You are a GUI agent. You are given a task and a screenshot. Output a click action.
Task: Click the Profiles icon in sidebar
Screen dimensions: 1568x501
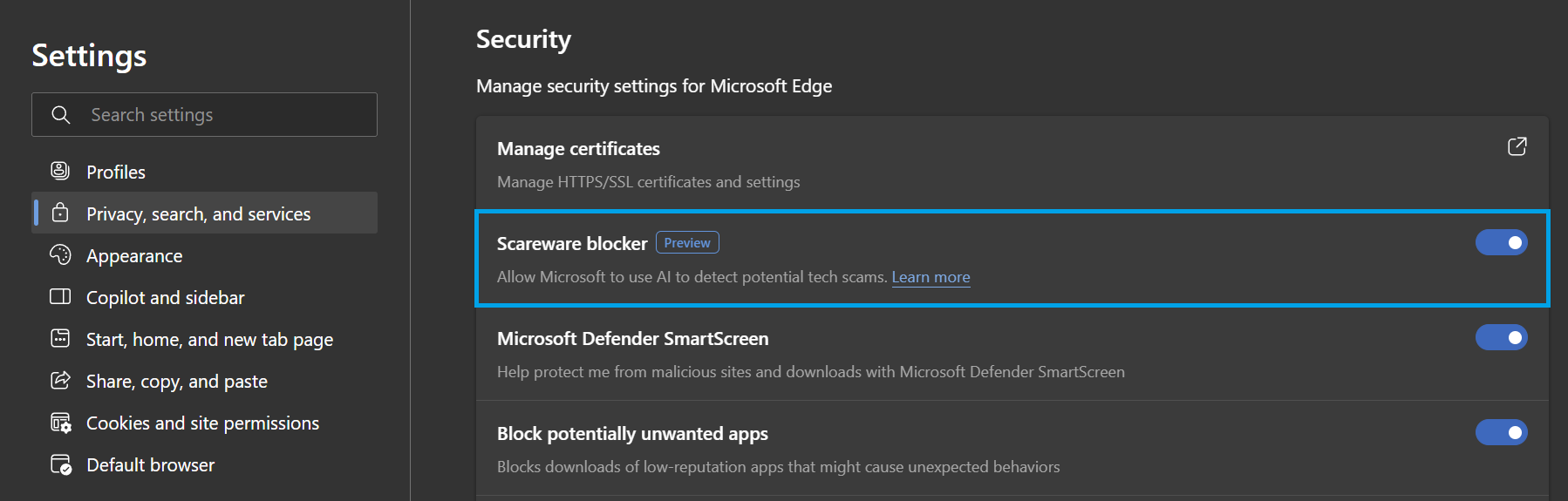(x=60, y=171)
